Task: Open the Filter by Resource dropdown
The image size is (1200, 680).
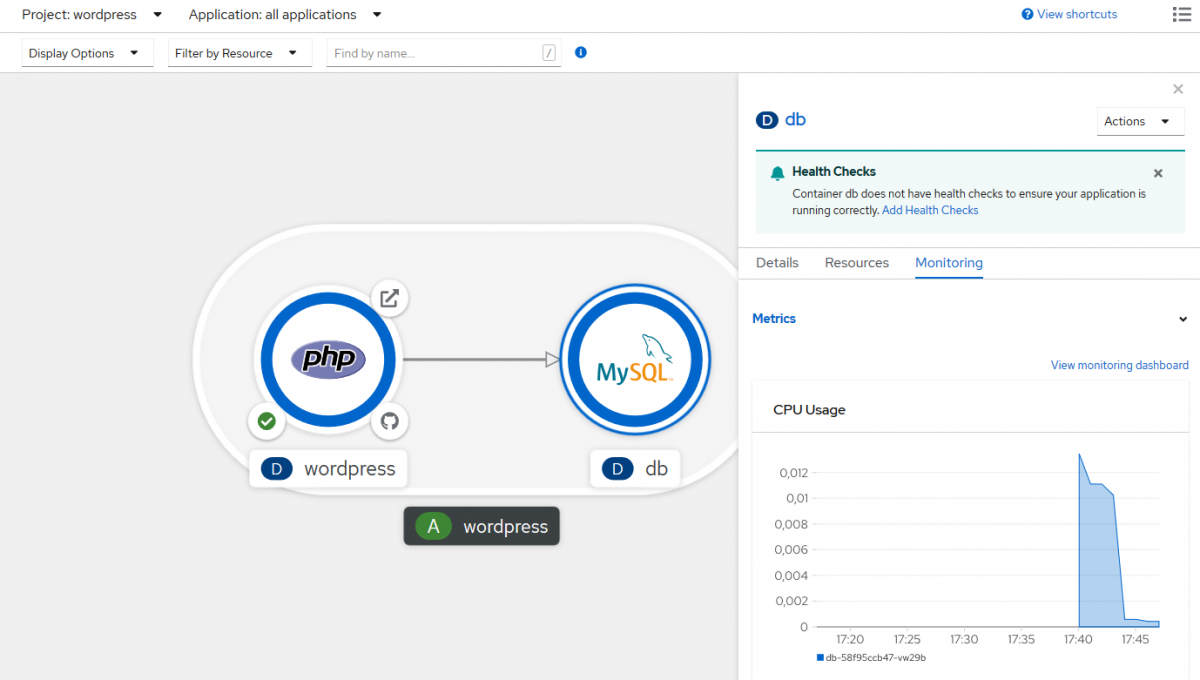Action: pos(239,52)
